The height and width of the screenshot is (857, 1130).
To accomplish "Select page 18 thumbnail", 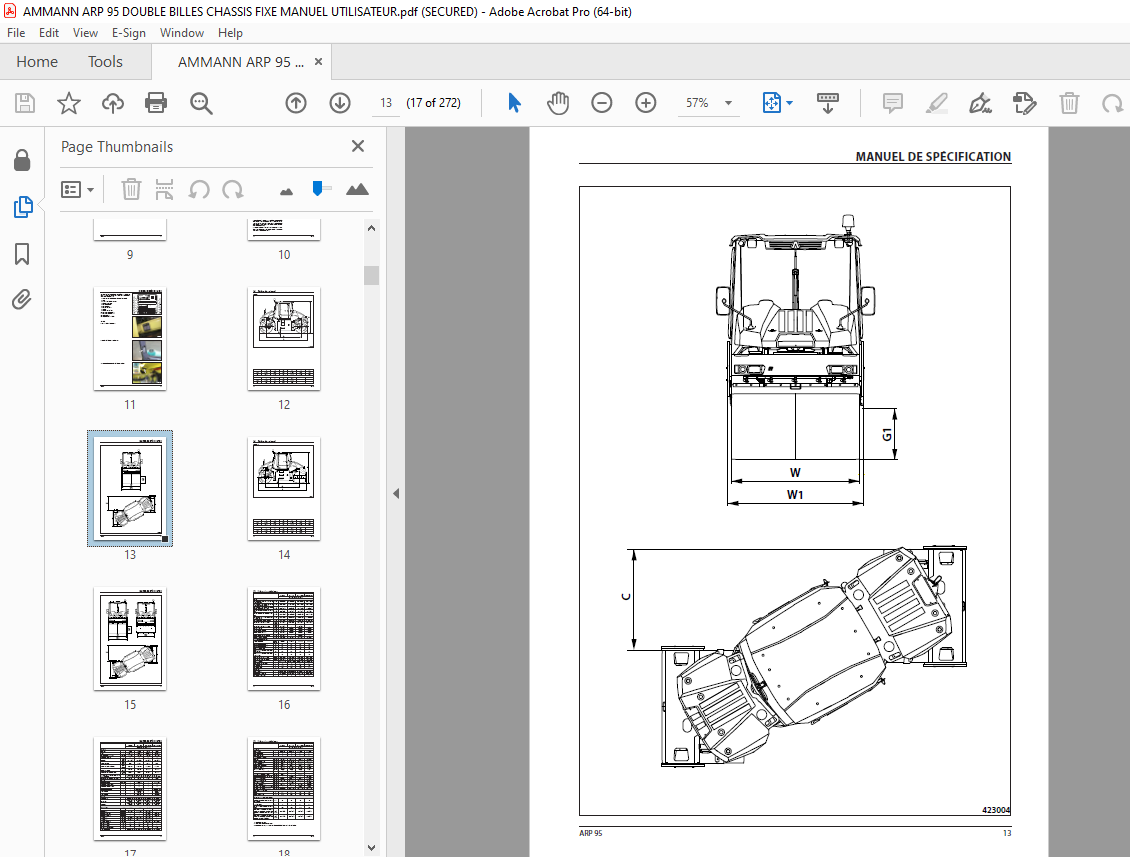I will point(284,789).
